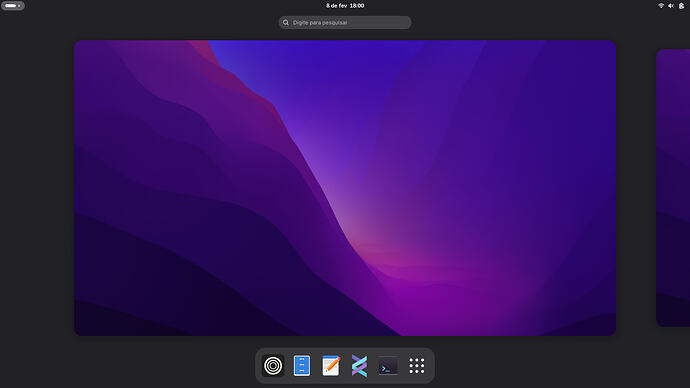Click the volume speaker icon
This screenshot has height=388, width=690.
coord(671,6)
